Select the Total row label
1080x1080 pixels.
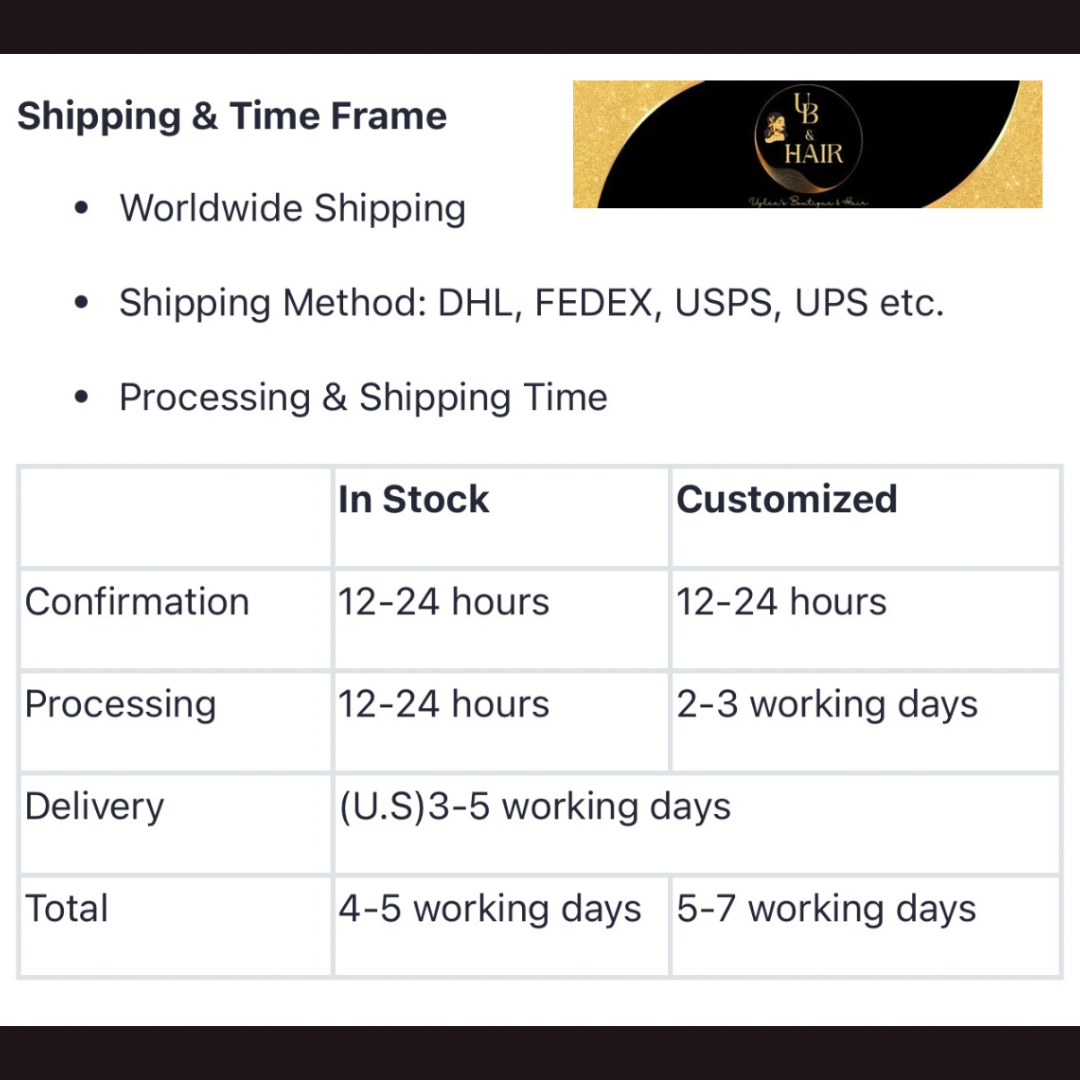point(67,909)
